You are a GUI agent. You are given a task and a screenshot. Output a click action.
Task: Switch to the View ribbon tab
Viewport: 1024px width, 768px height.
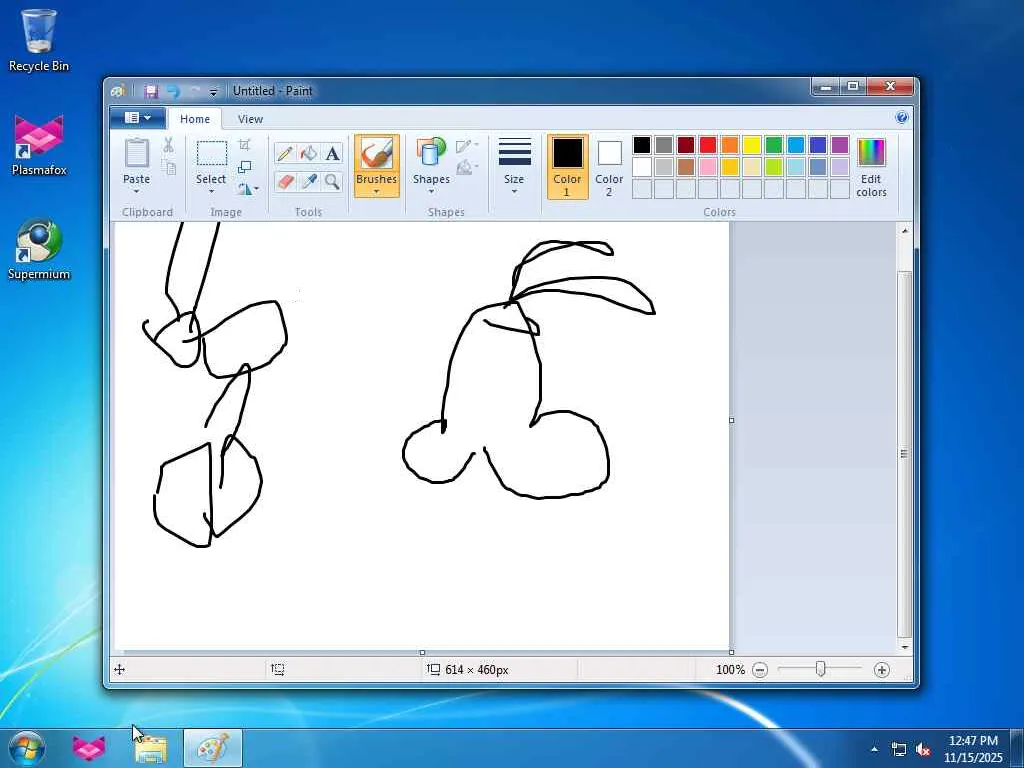click(250, 119)
